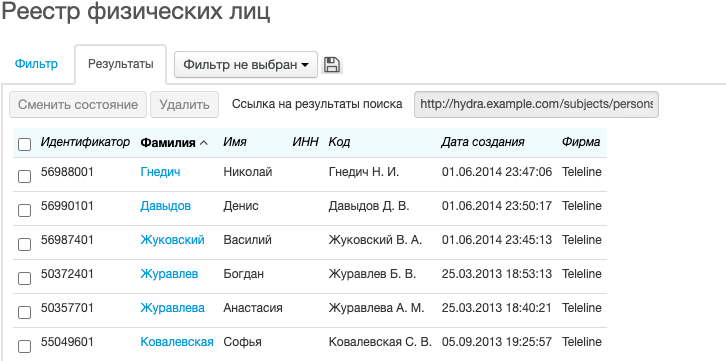Click the date 01.06.2014 23:45:13
The height and width of the screenshot is (361, 726).
[497, 240]
